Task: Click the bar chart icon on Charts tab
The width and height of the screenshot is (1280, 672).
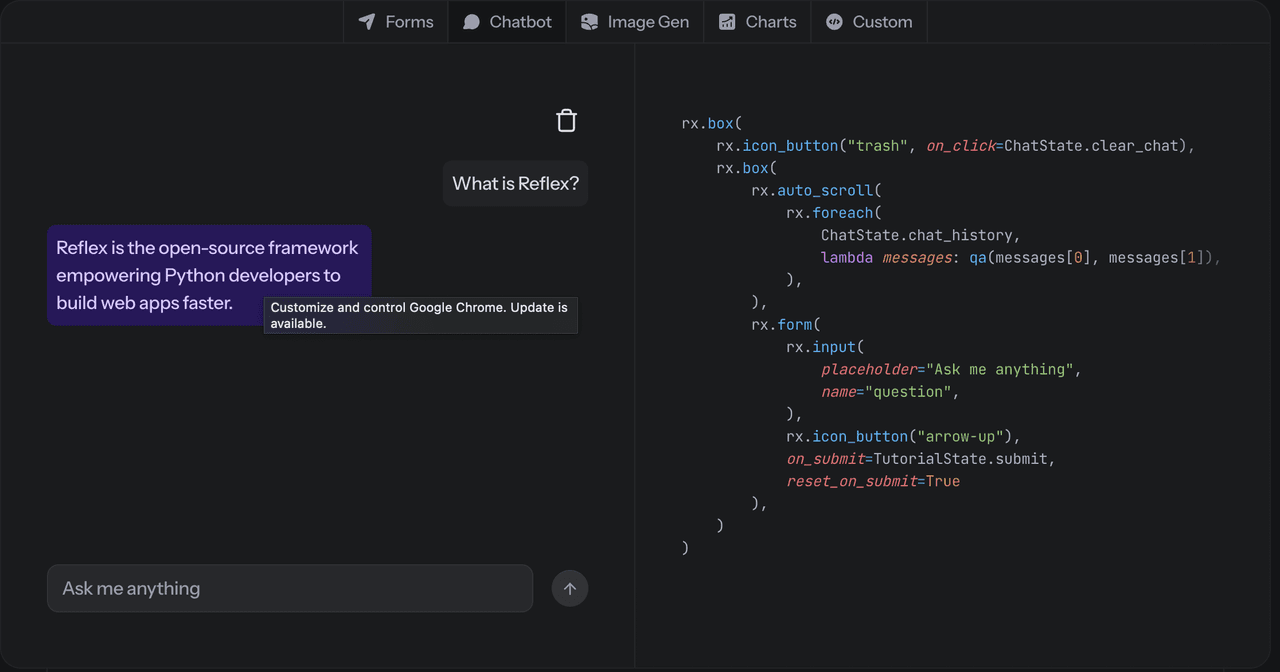Action: click(727, 22)
